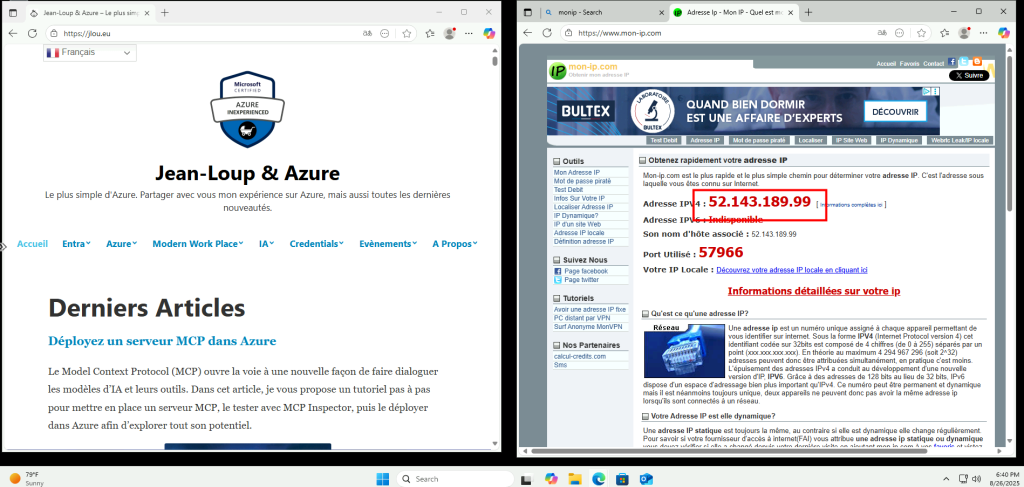Go back in the jlou.eu browser window

click(13, 33)
